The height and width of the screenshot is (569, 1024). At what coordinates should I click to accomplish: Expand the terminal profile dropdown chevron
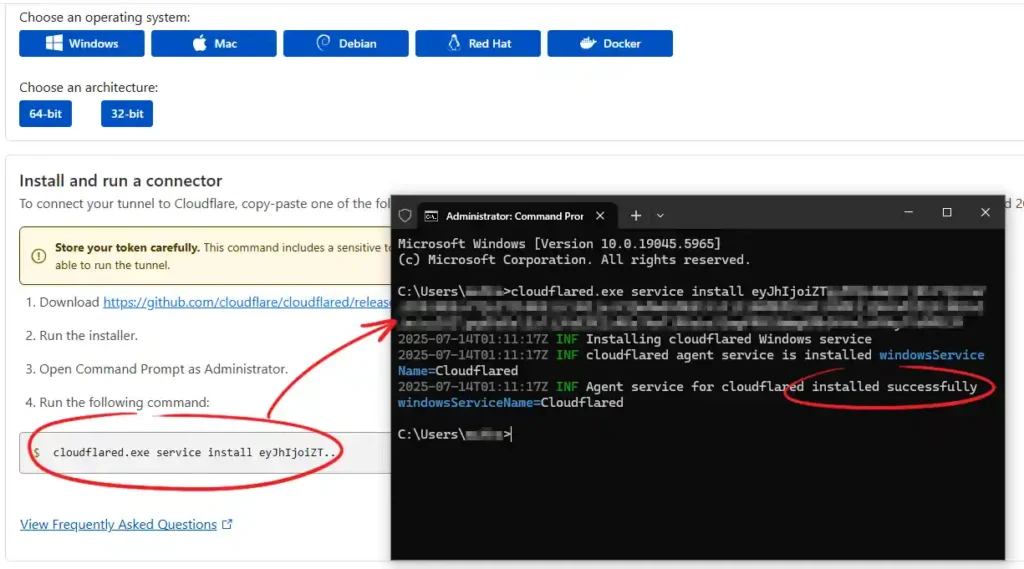pos(660,216)
